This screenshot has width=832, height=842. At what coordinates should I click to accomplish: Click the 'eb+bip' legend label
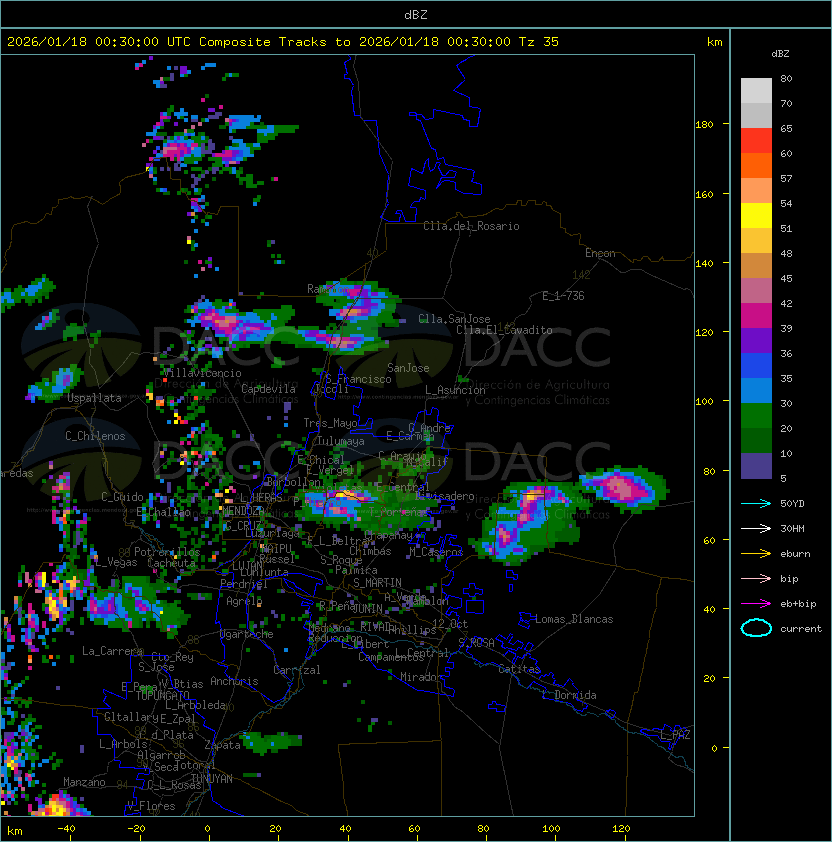tap(798, 604)
